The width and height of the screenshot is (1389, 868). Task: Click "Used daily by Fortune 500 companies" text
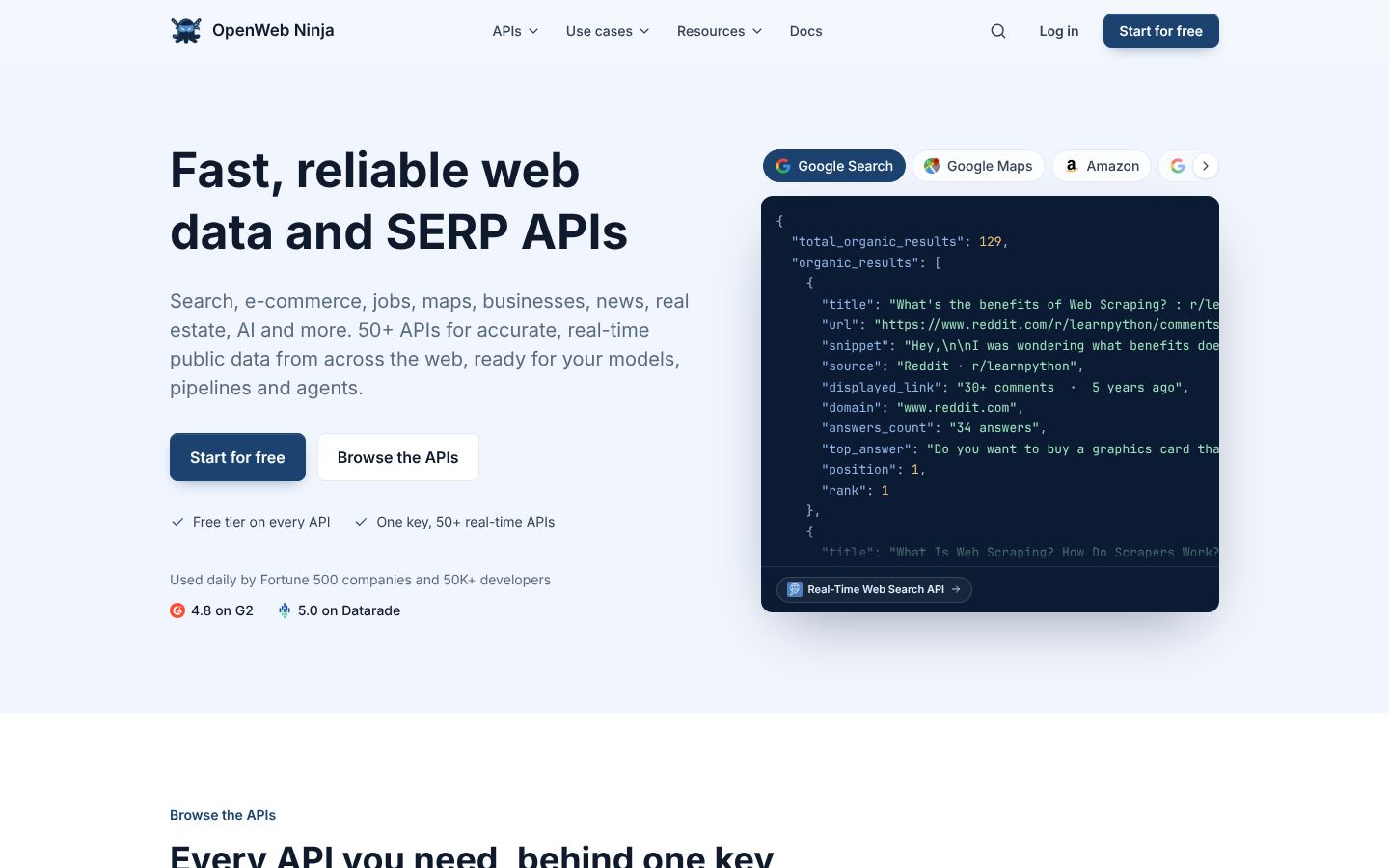tap(360, 580)
